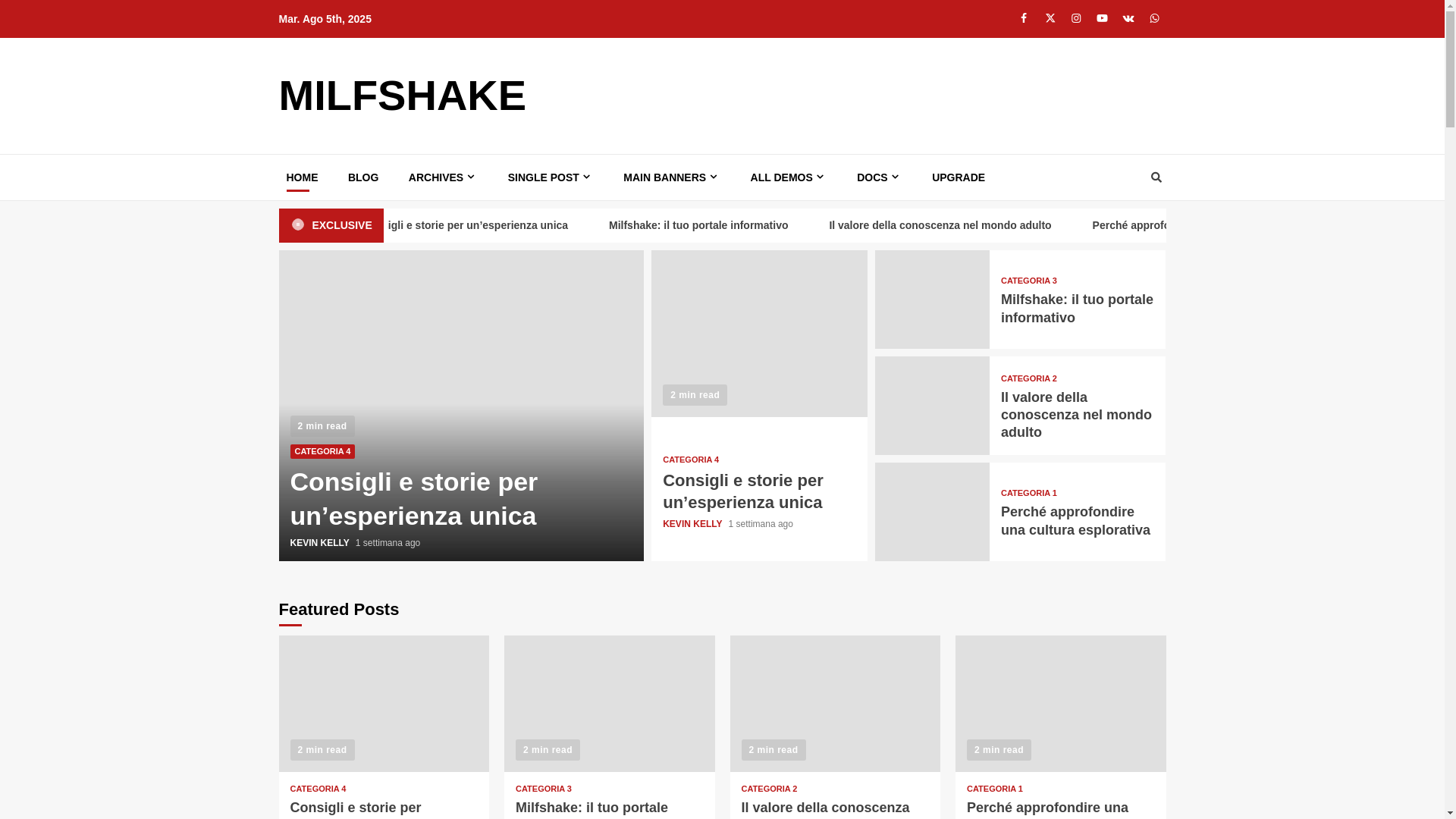Click second Featured Posts card image
1456x819 pixels.
[x=610, y=704]
